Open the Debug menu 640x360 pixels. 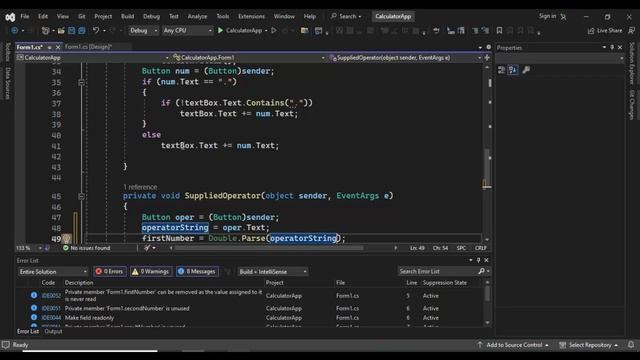[151, 17]
